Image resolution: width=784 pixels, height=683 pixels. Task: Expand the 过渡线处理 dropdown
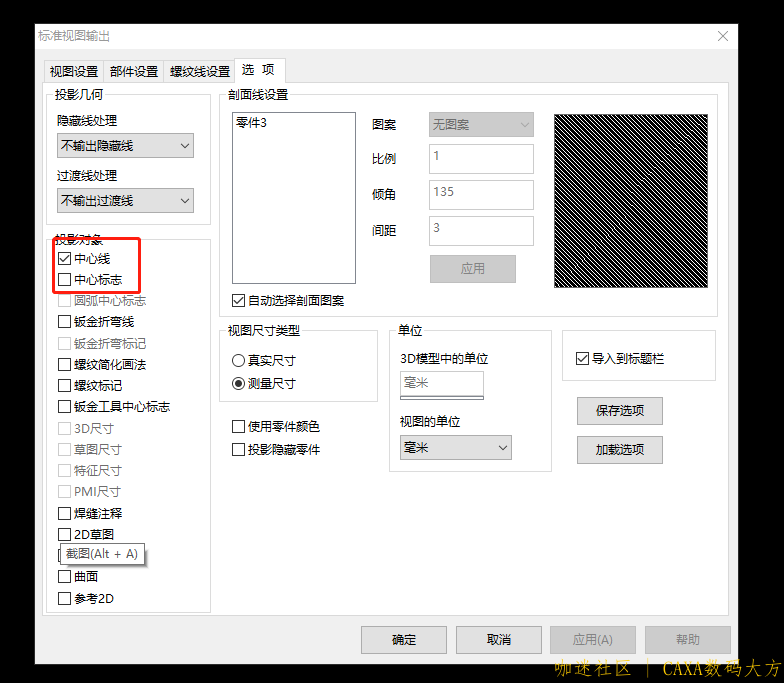[126, 200]
